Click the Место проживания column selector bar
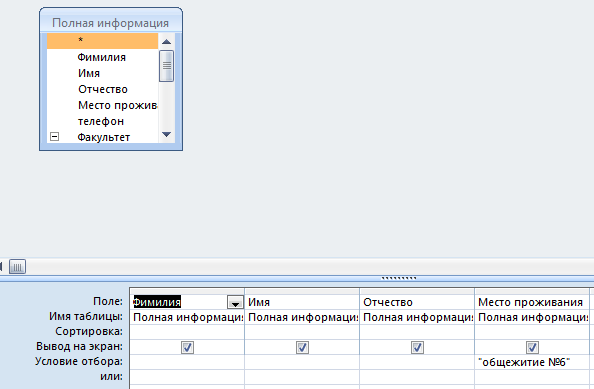 (532, 291)
